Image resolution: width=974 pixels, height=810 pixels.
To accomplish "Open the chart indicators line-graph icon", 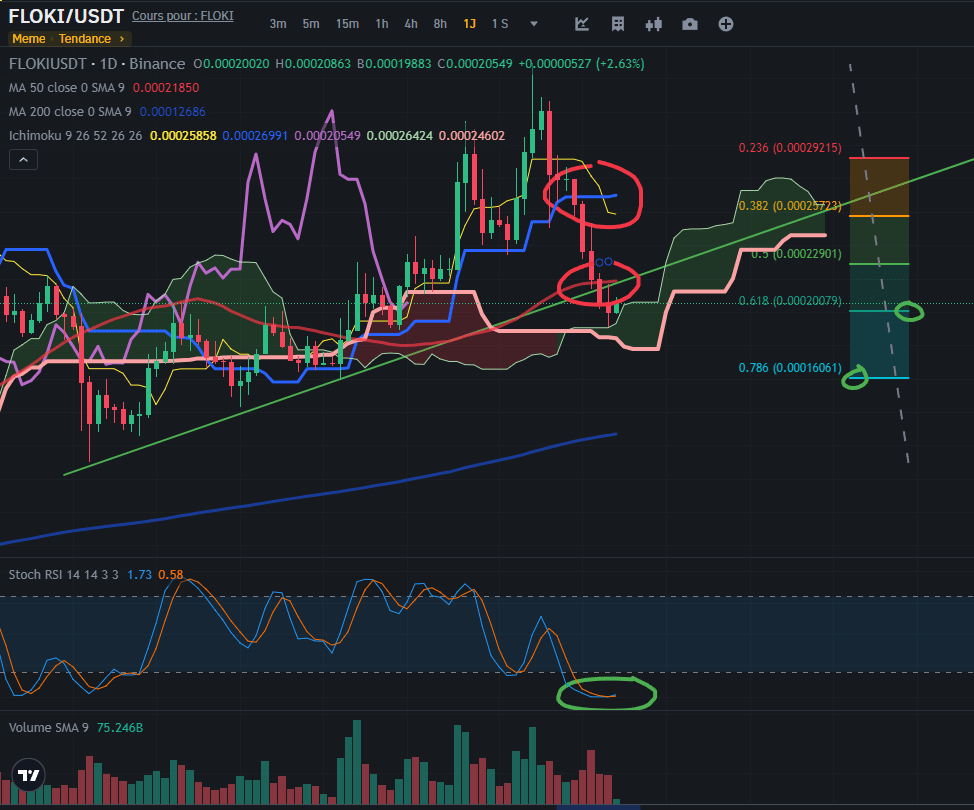I will (x=582, y=24).
